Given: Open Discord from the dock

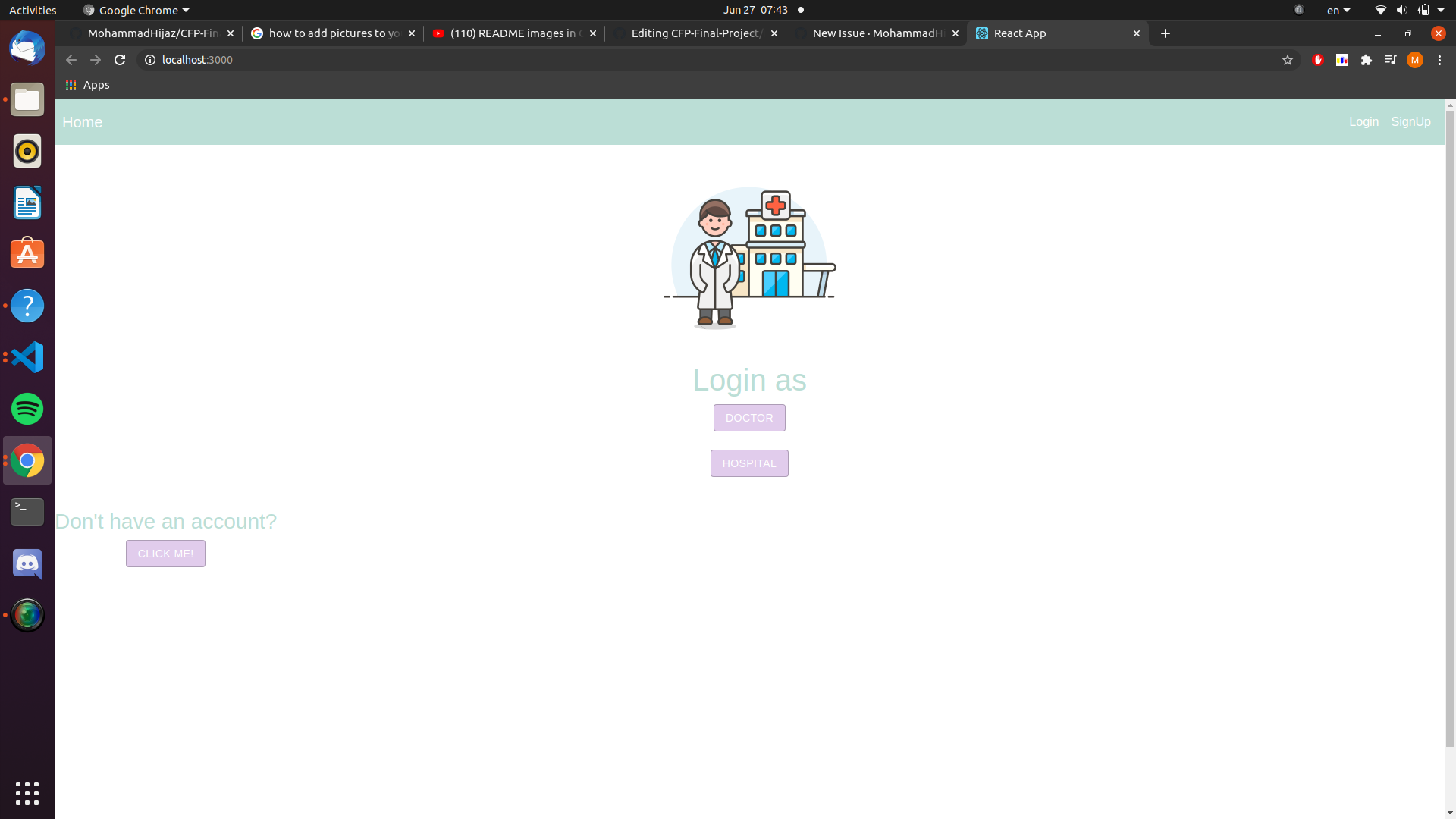Looking at the screenshot, I should click(27, 563).
